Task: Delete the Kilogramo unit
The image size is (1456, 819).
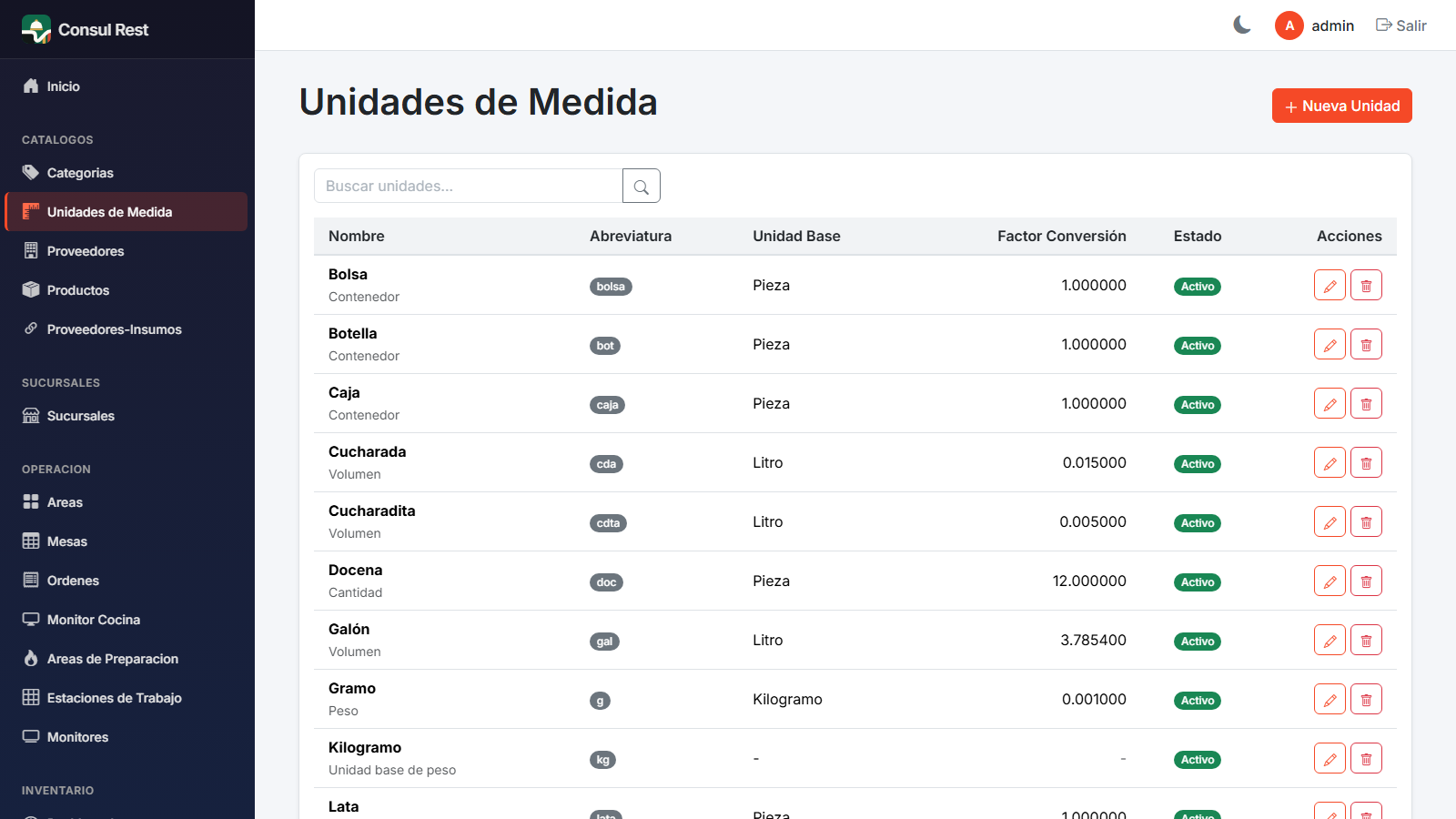Action: coord(1366,759)
